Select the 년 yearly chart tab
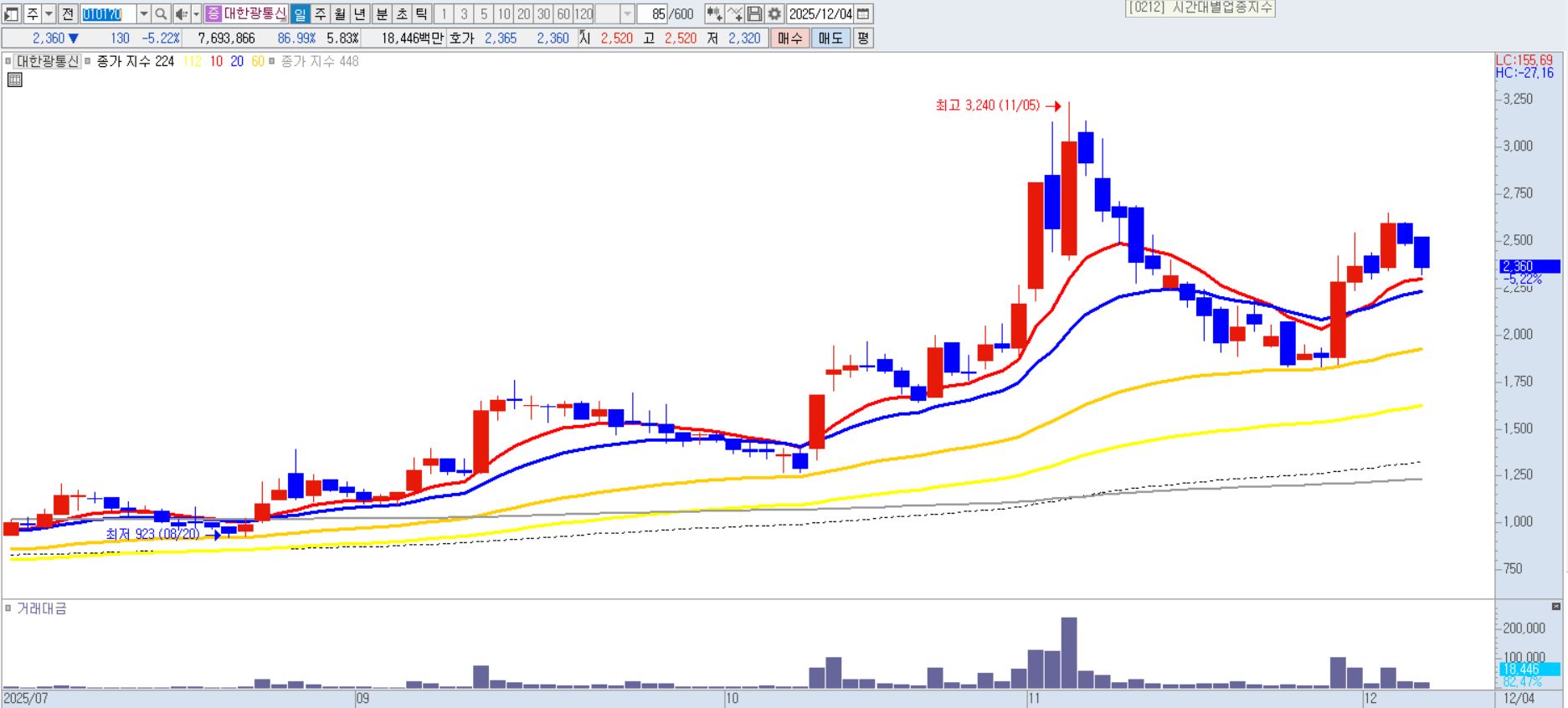 360,14
